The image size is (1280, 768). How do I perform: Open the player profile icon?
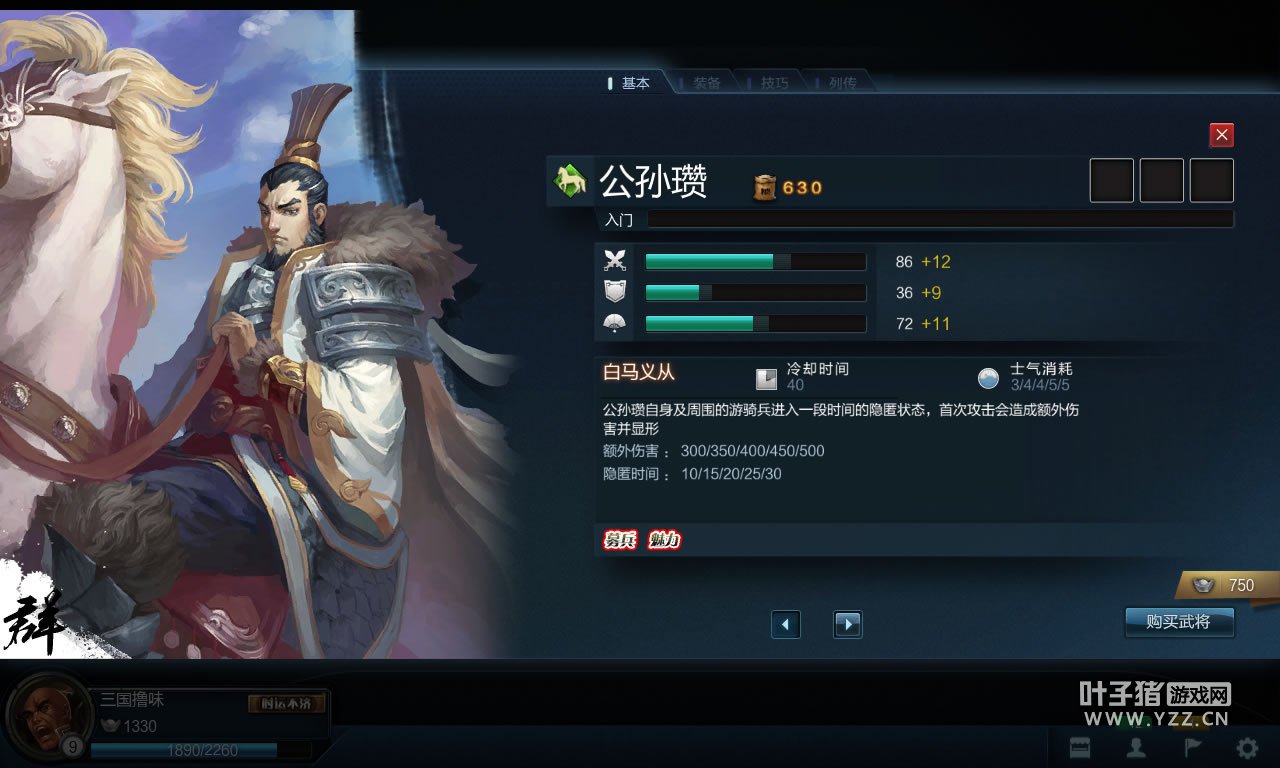[1136, 747]
